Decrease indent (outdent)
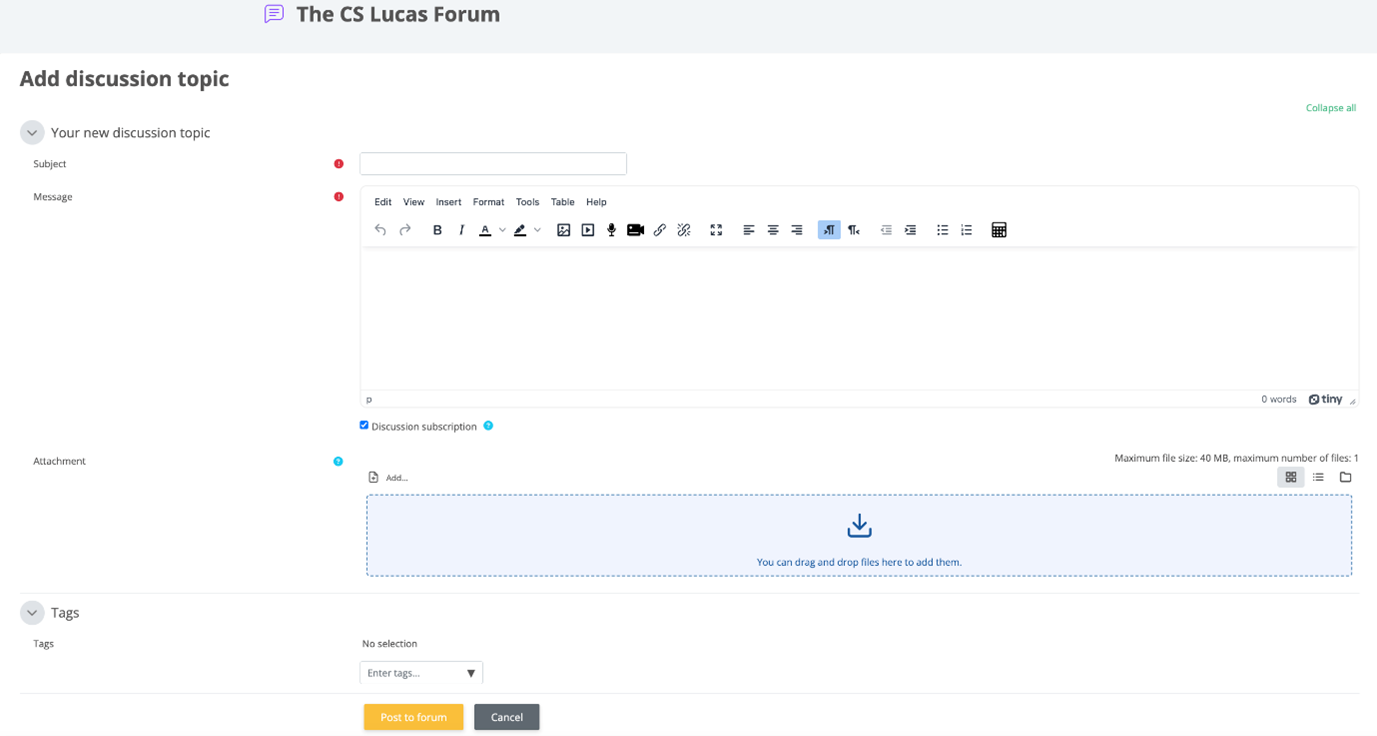Viewport: 1377px width, 736px height. pos(886,230)
